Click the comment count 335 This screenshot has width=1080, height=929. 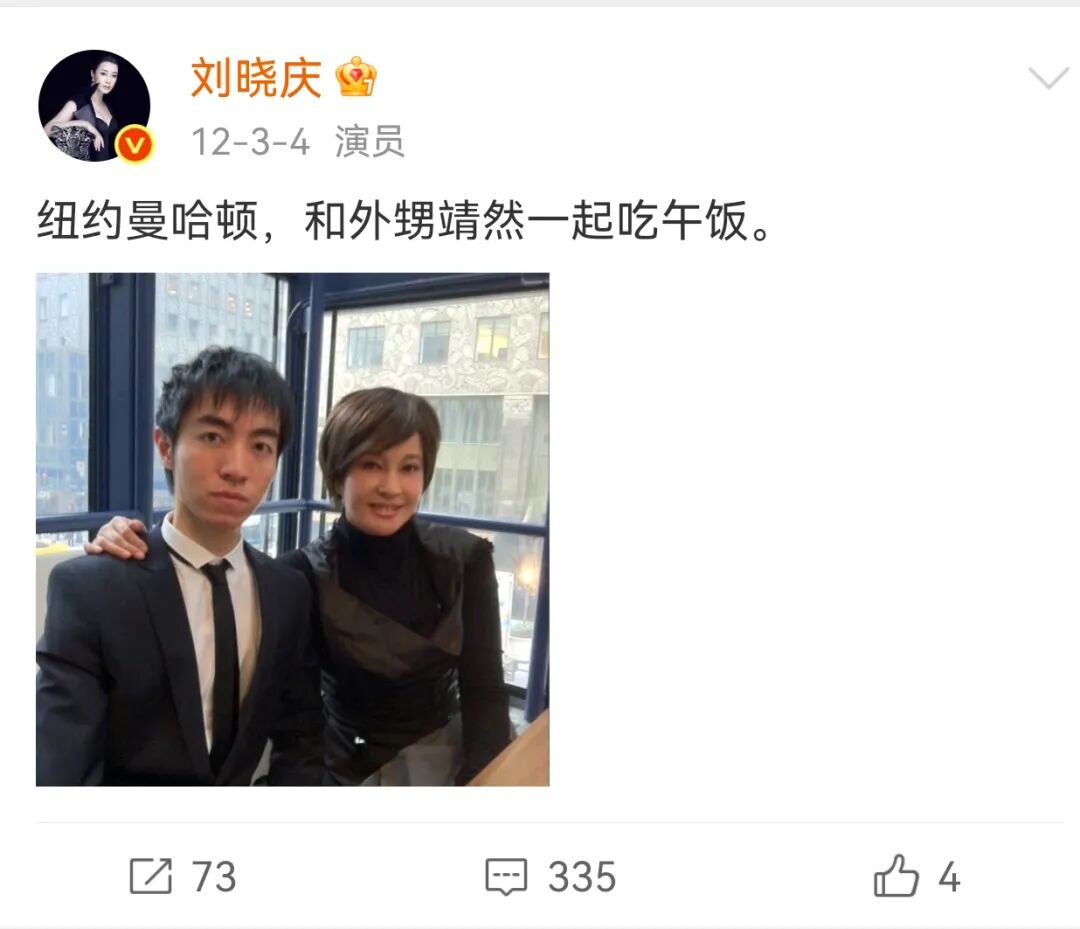click(x=582, y=877)
